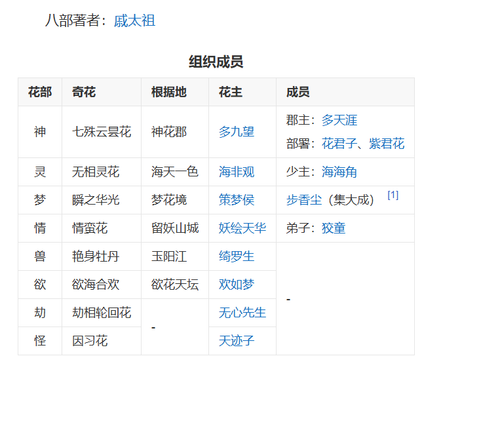Click the 劫 flower division cell
Image resolution: width=500 pixels, height=423 pixels.
[40, 313]
